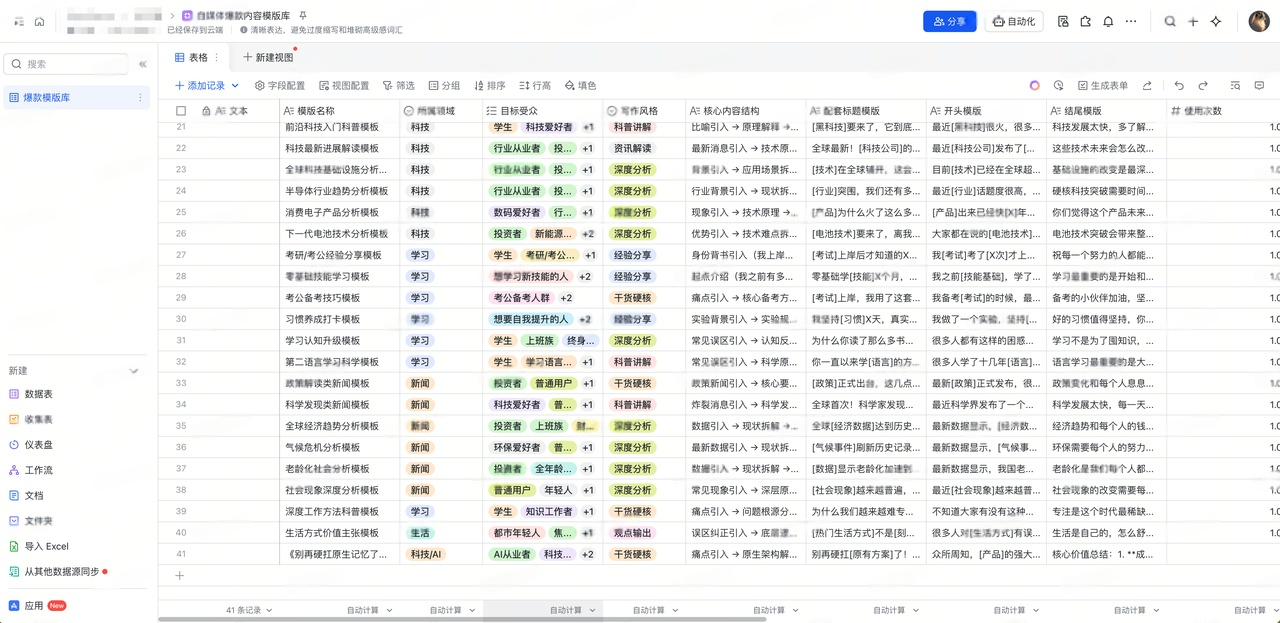
Task: Open the 筛选 filter options
Action: pyautogui.click(x=399, y=85)
